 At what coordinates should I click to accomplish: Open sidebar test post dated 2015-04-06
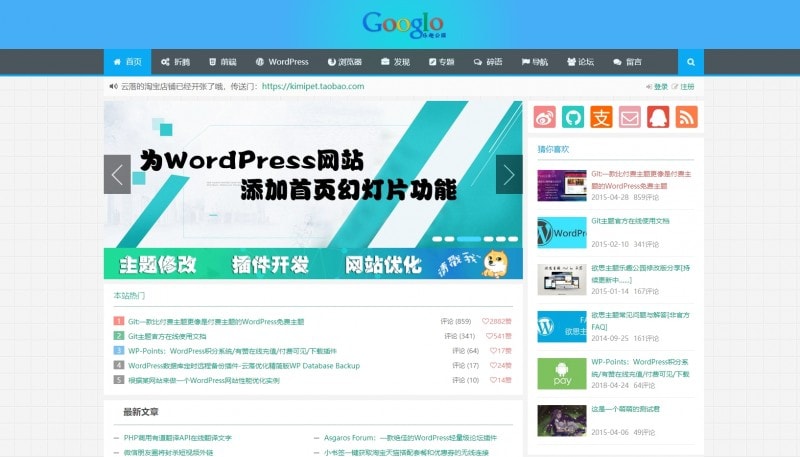click(626, 409)
